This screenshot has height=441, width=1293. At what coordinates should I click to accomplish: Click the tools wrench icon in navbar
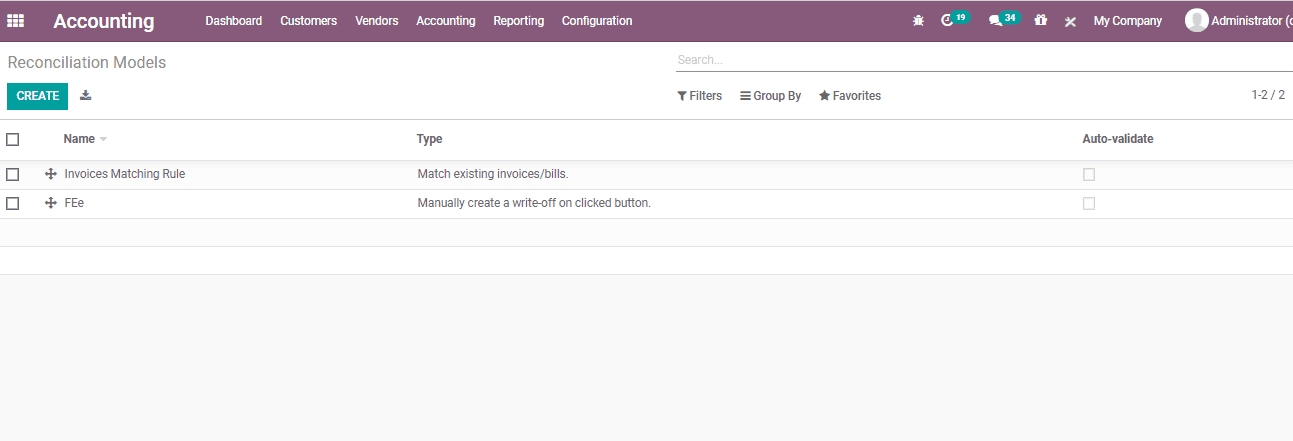tap(1070, 21)
